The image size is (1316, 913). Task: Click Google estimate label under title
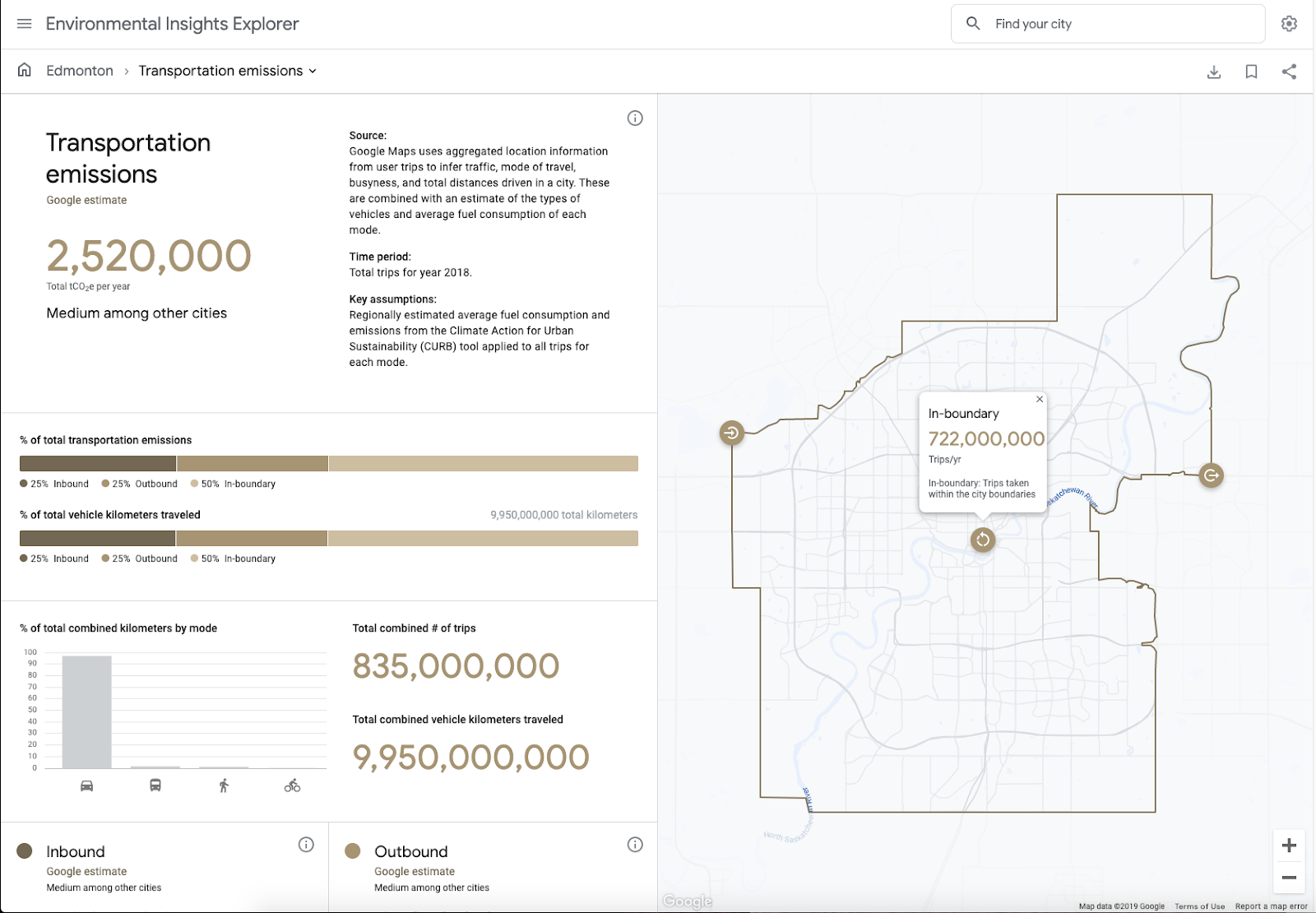pyautogui.click(x=86, y=200)
